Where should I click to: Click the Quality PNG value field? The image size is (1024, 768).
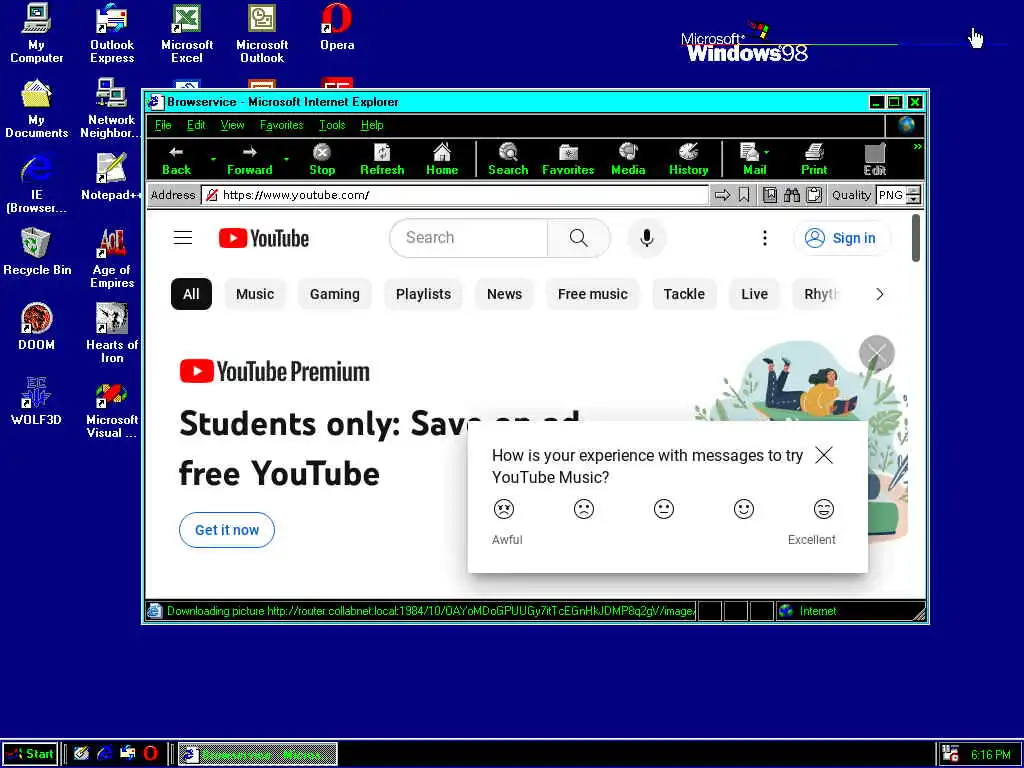point(892,195)
